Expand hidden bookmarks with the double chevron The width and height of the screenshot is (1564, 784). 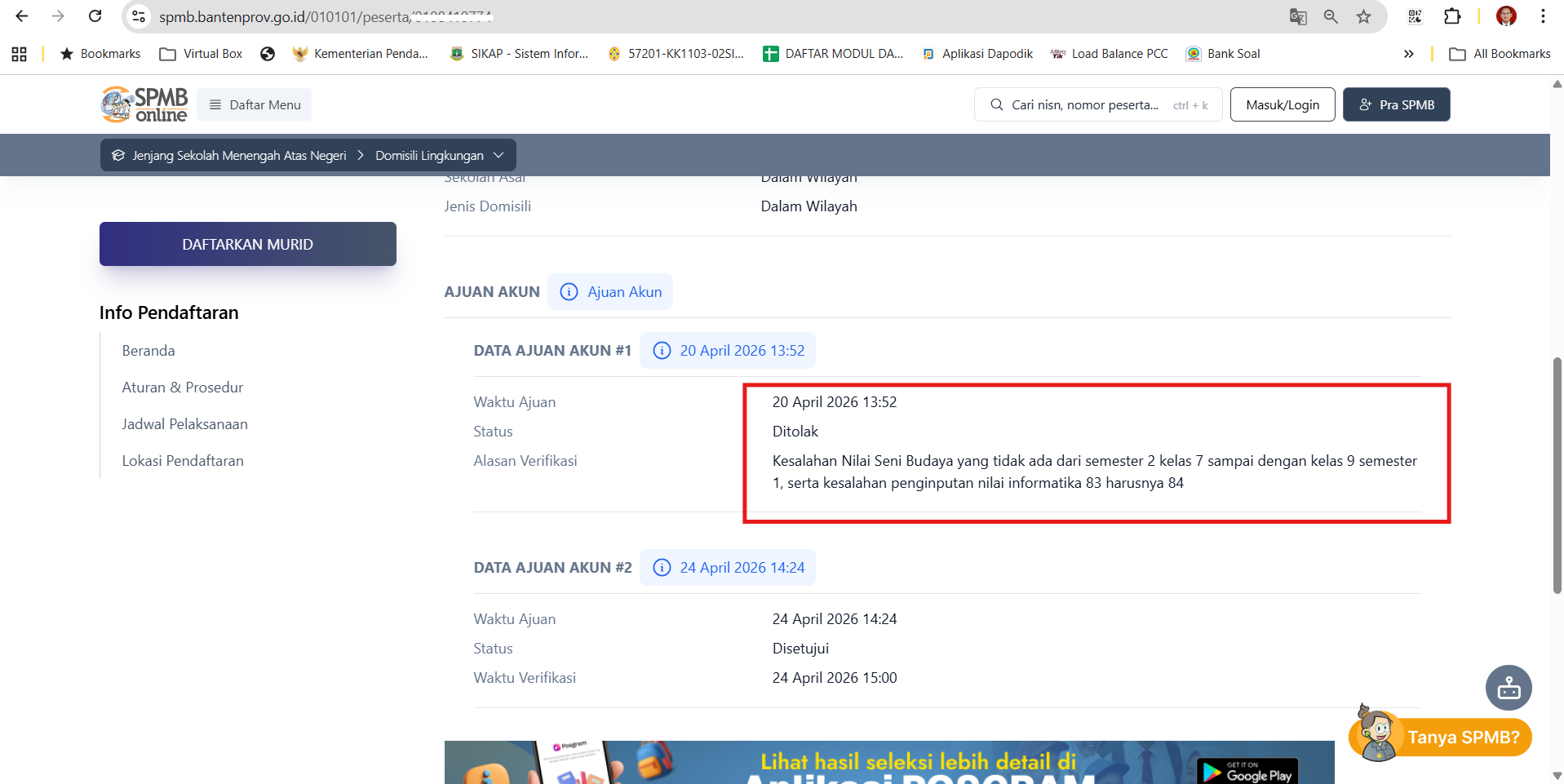(x=1408, y=54)
